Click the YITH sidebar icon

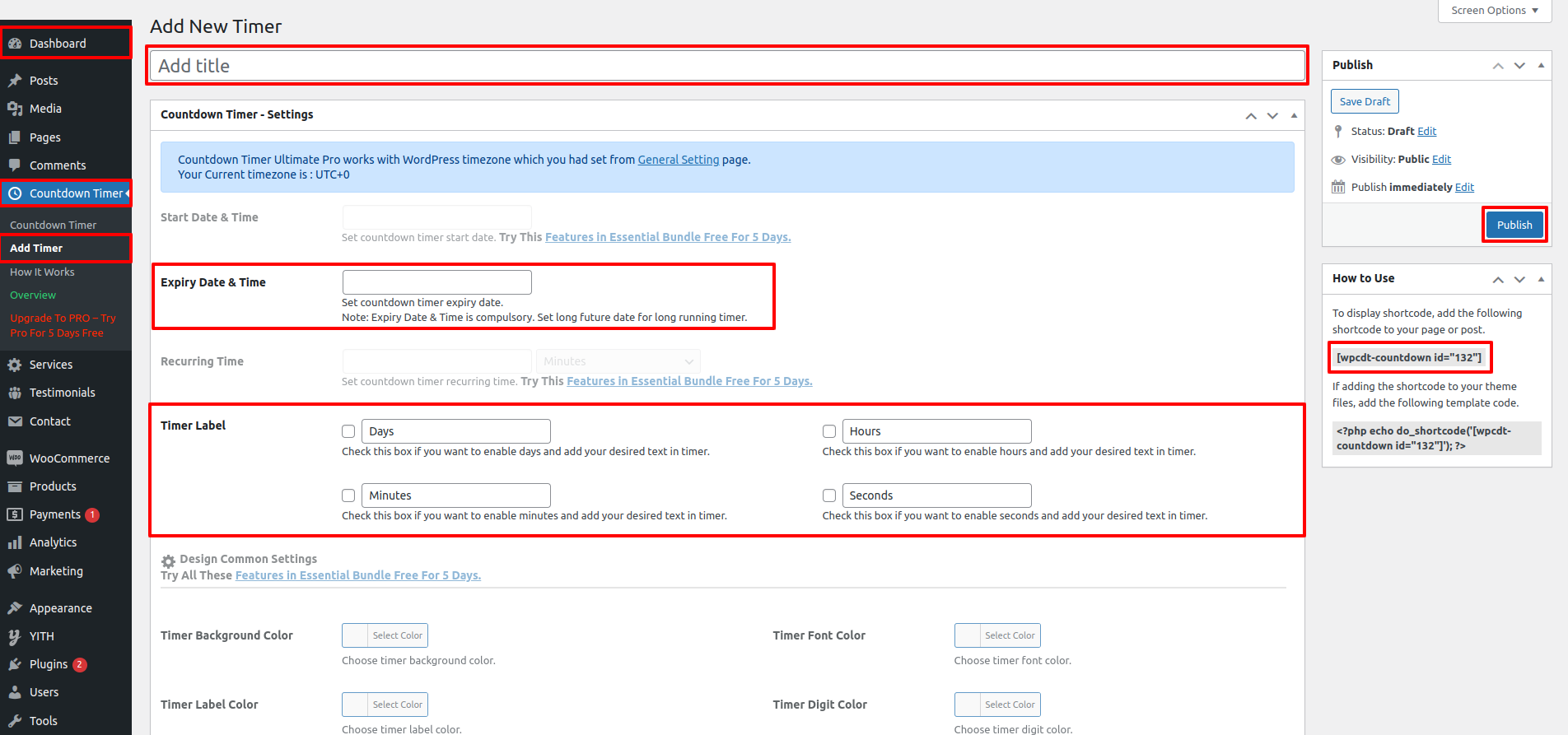point(15,636)
